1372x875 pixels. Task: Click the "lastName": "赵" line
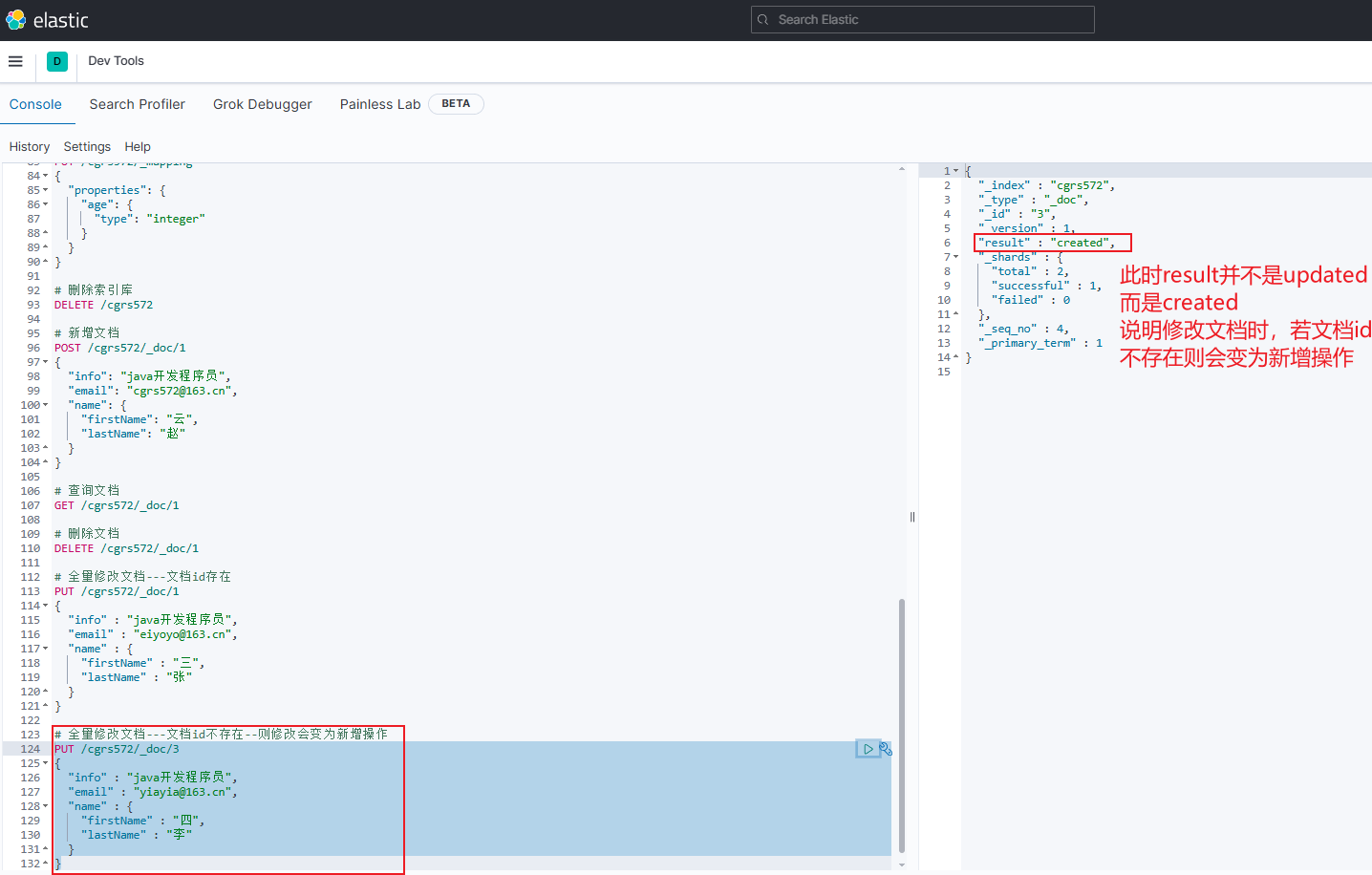(x=134, y=434)
